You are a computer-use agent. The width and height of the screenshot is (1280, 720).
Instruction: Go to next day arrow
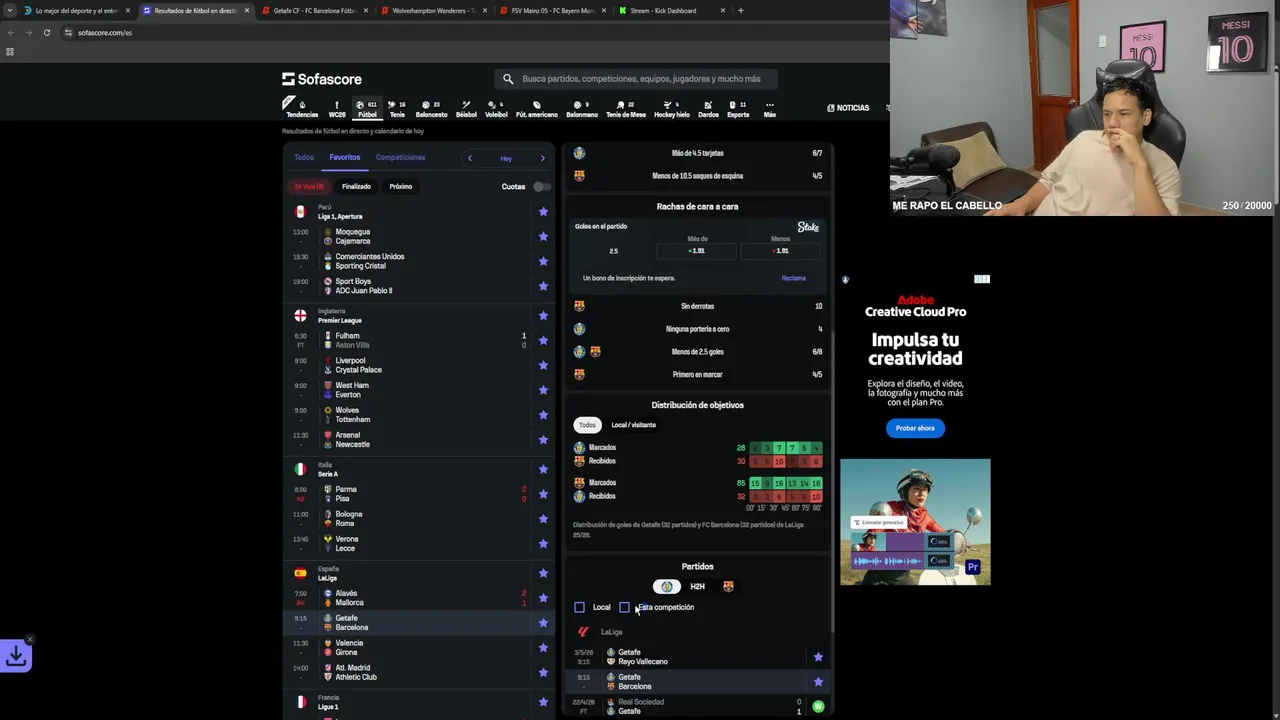(542, 158)
